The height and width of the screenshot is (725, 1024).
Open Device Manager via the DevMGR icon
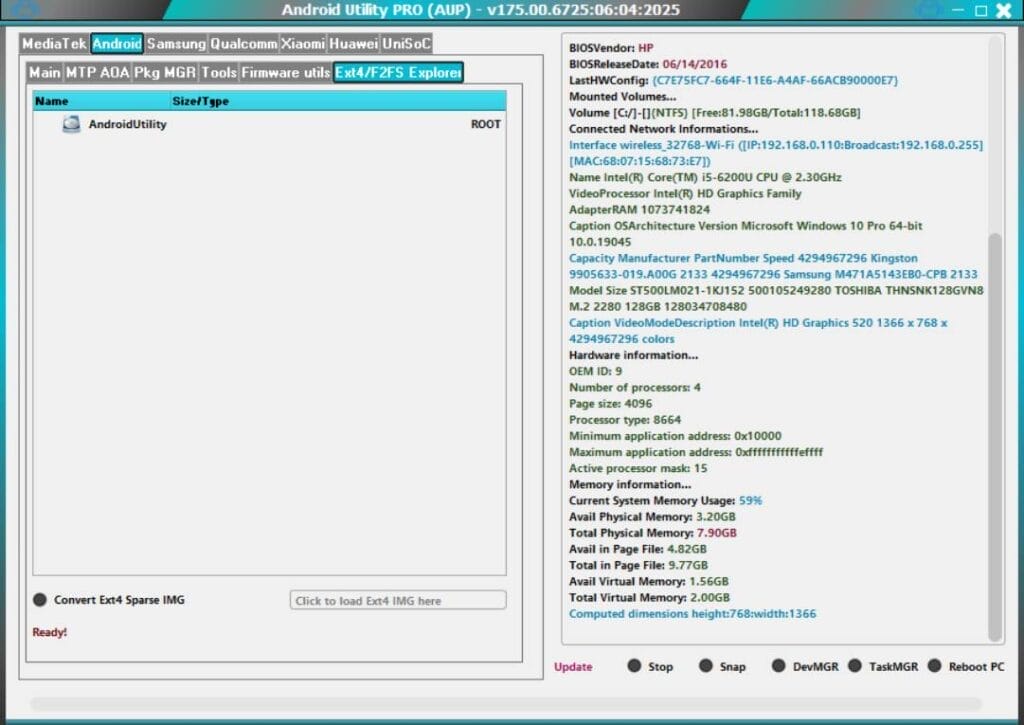779,666
